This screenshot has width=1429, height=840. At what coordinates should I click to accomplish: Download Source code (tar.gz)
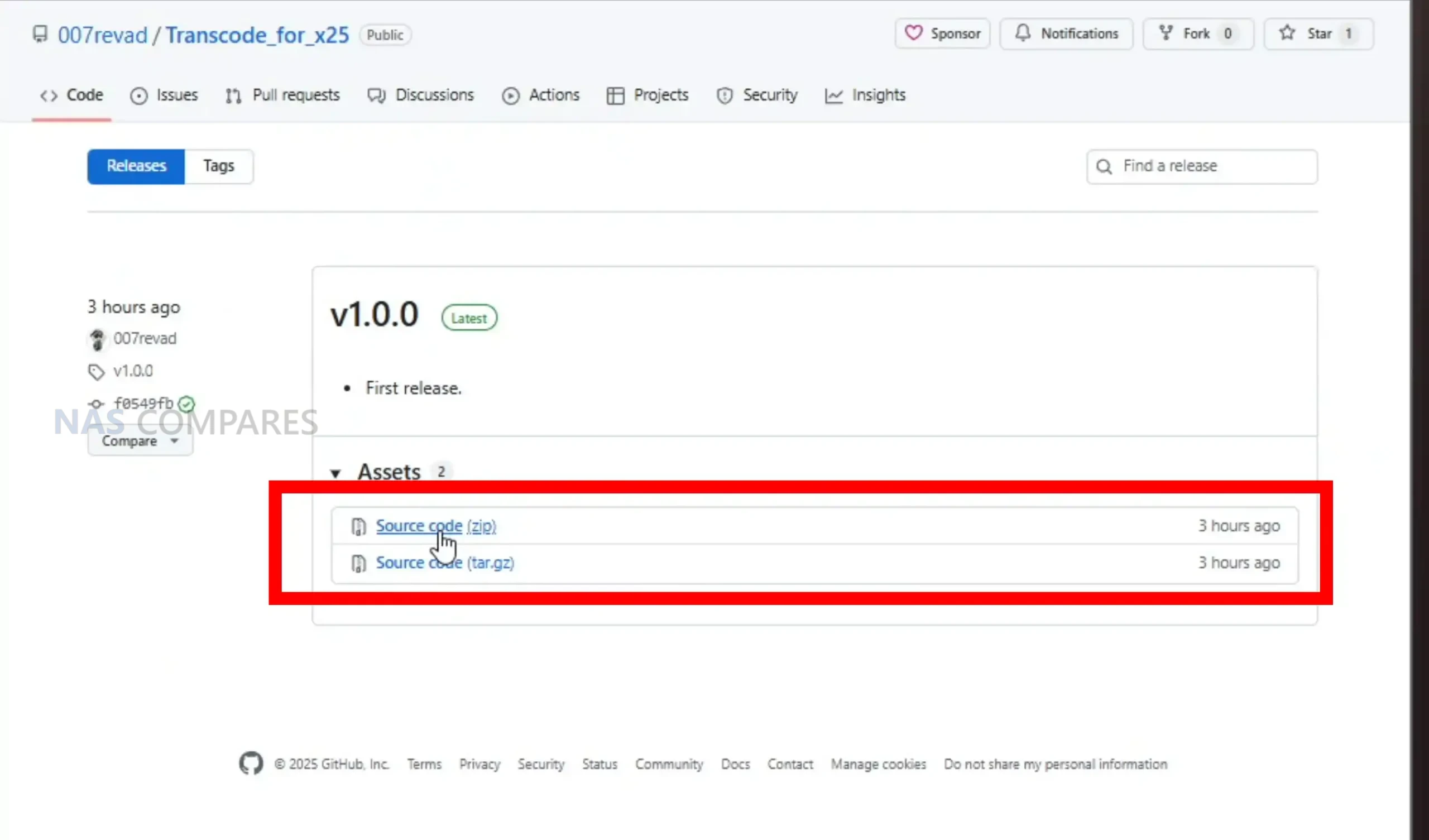click(x=444, y=563)
